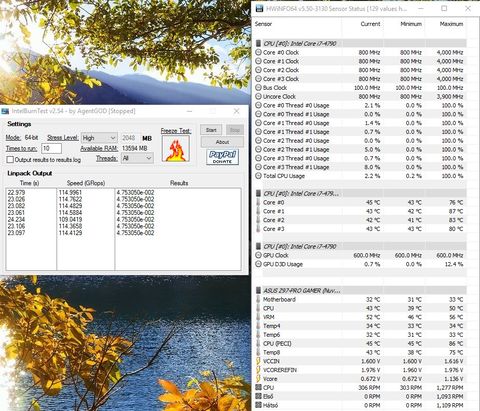480x411 pixels.
Task: Click the clock icon beside Core #0 Clock
Action: [258, 52]
